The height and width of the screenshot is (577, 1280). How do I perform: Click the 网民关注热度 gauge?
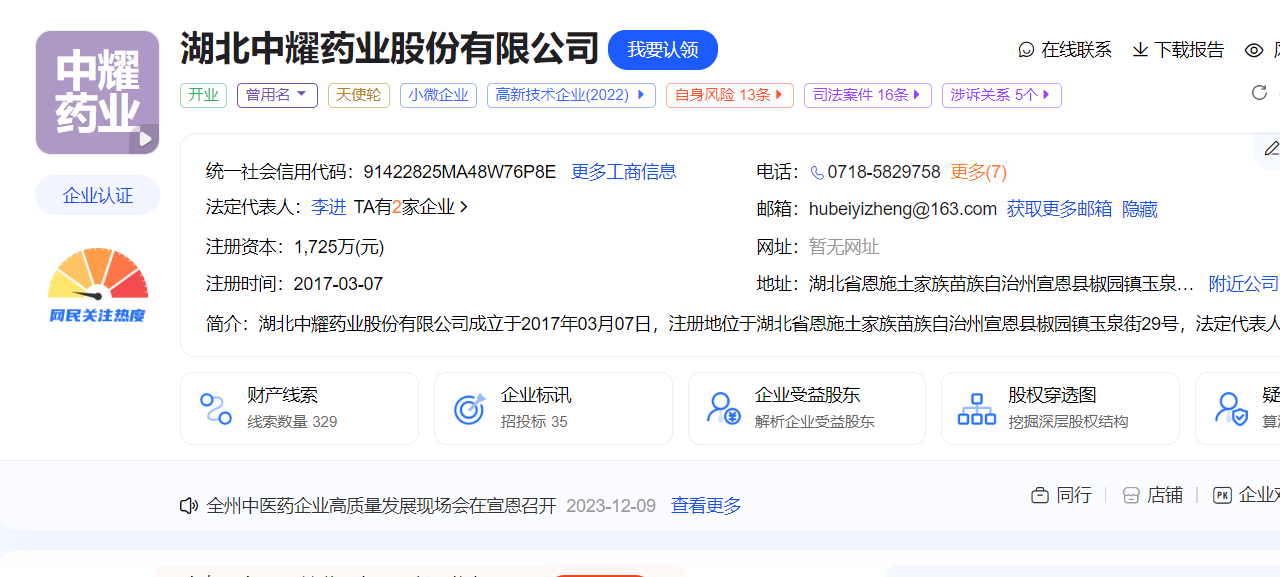tap(98, 286)
